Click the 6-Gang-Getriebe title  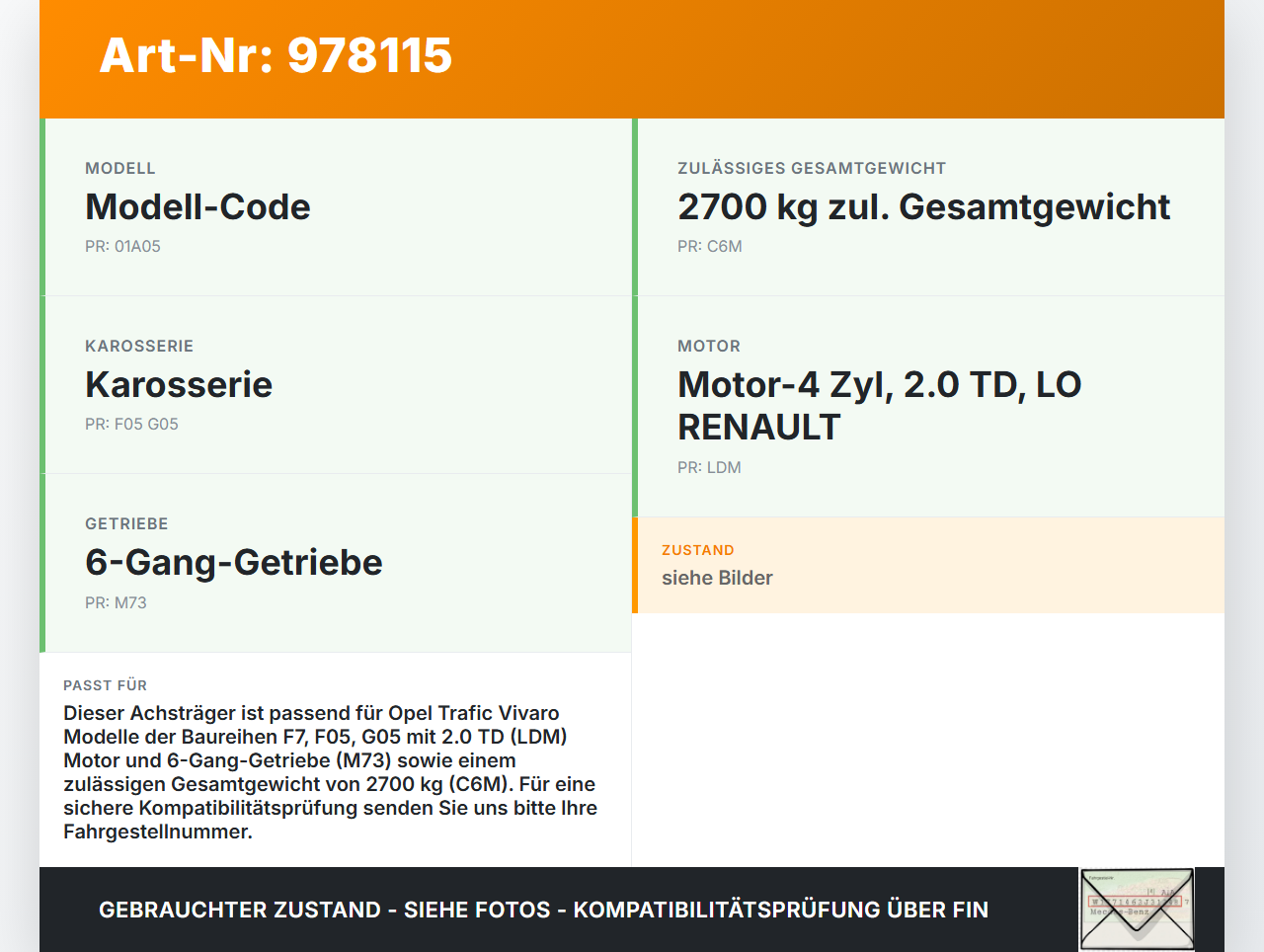click(234, 562)
